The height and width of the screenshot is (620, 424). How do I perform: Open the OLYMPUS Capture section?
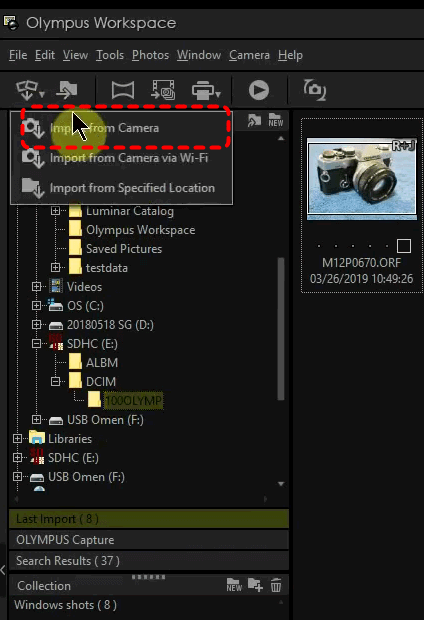coord(149,540)
